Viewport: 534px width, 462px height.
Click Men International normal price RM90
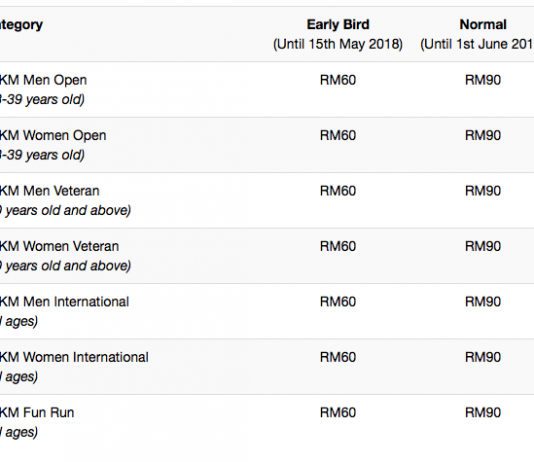(x=483, y=302)
